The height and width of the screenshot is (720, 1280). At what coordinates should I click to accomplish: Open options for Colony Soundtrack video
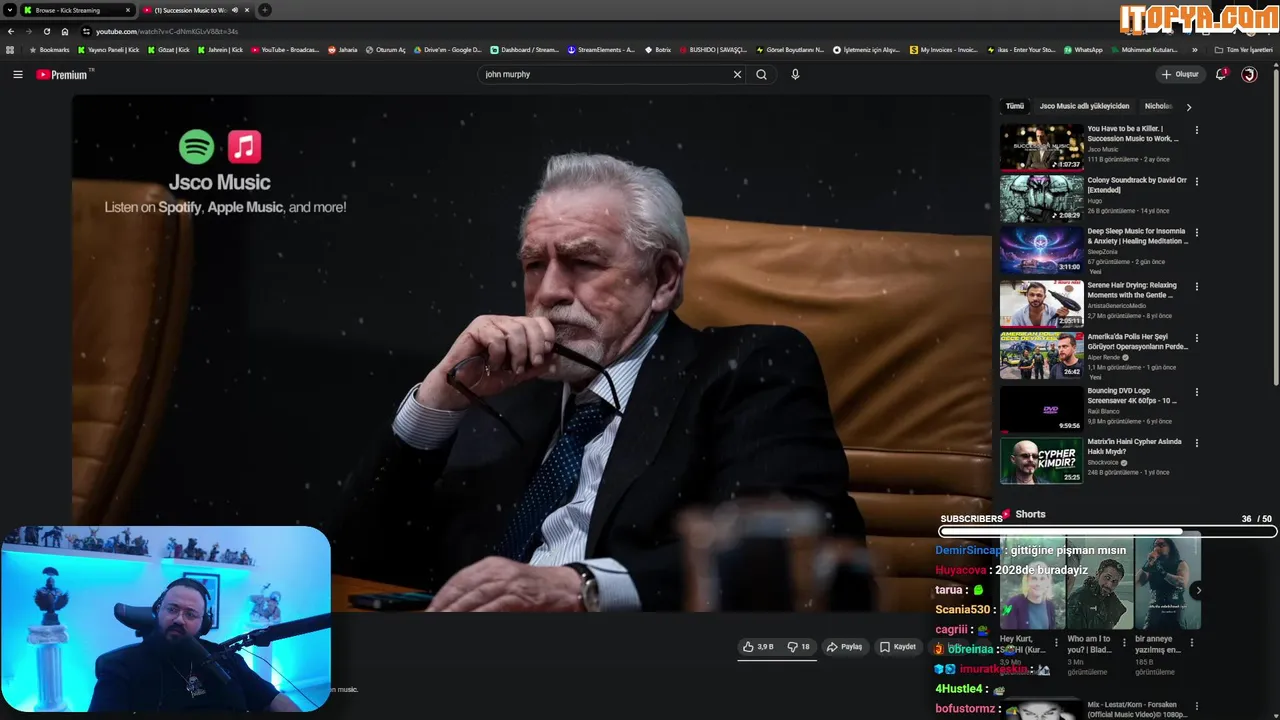[x=1196, y=182]
